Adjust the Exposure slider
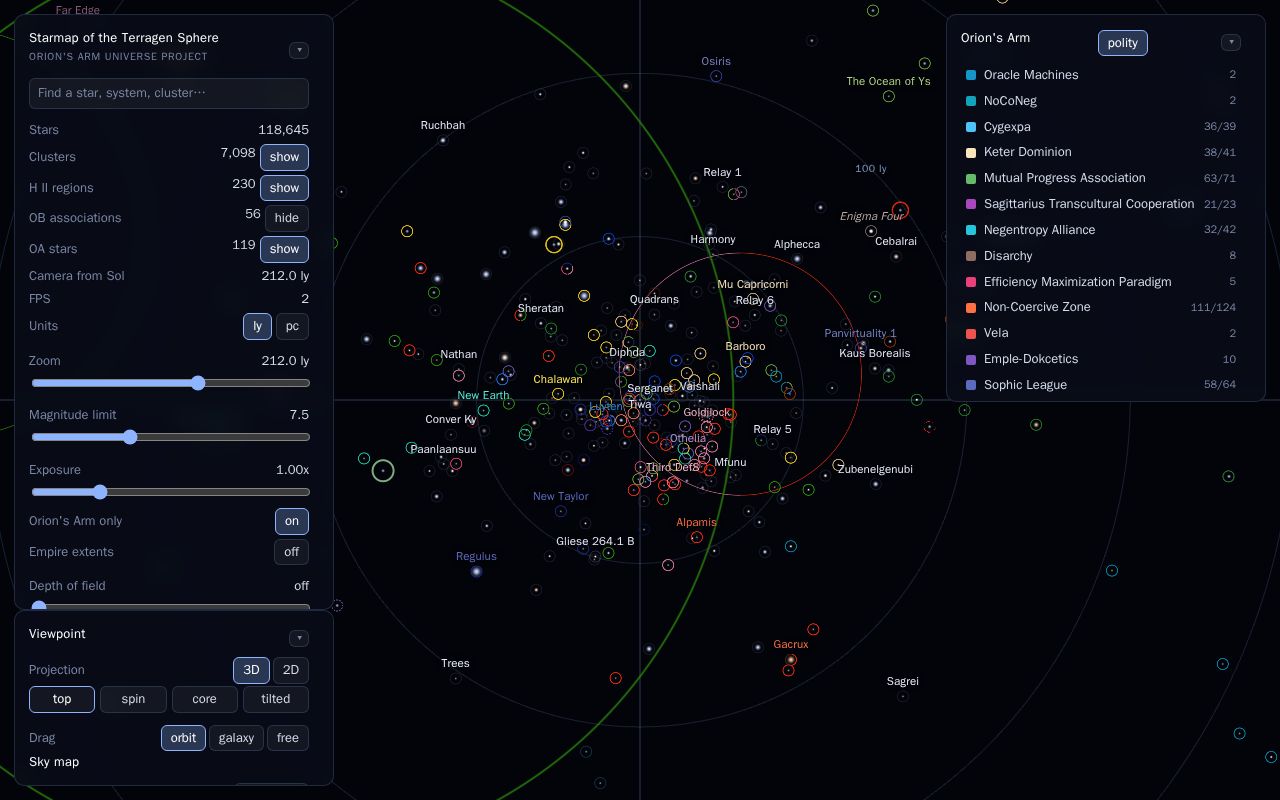The height and width of the screenshot is (800, 1280). click(x=170, y=492)
